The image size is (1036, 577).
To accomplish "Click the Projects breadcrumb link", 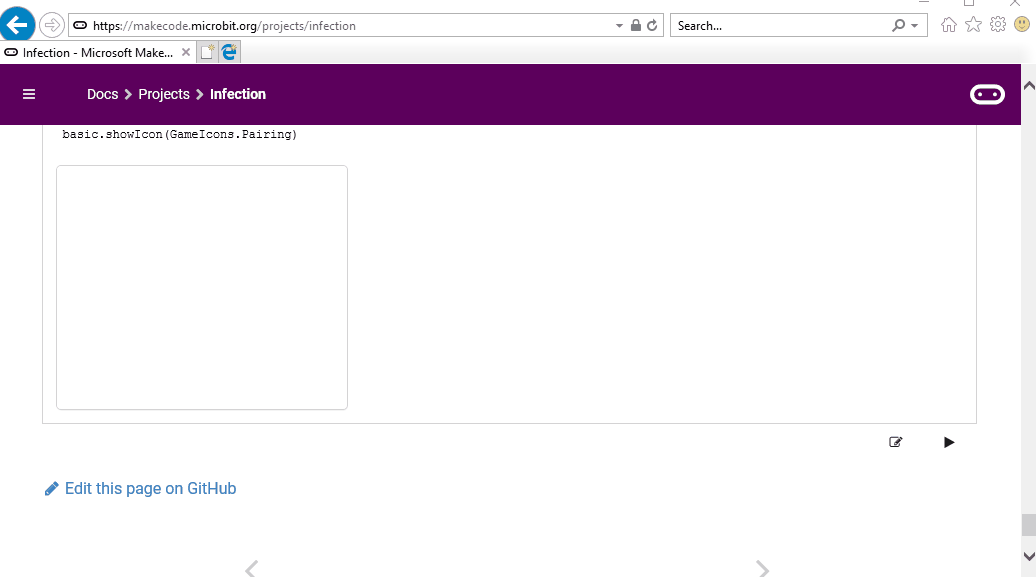I will pos(163,94).
